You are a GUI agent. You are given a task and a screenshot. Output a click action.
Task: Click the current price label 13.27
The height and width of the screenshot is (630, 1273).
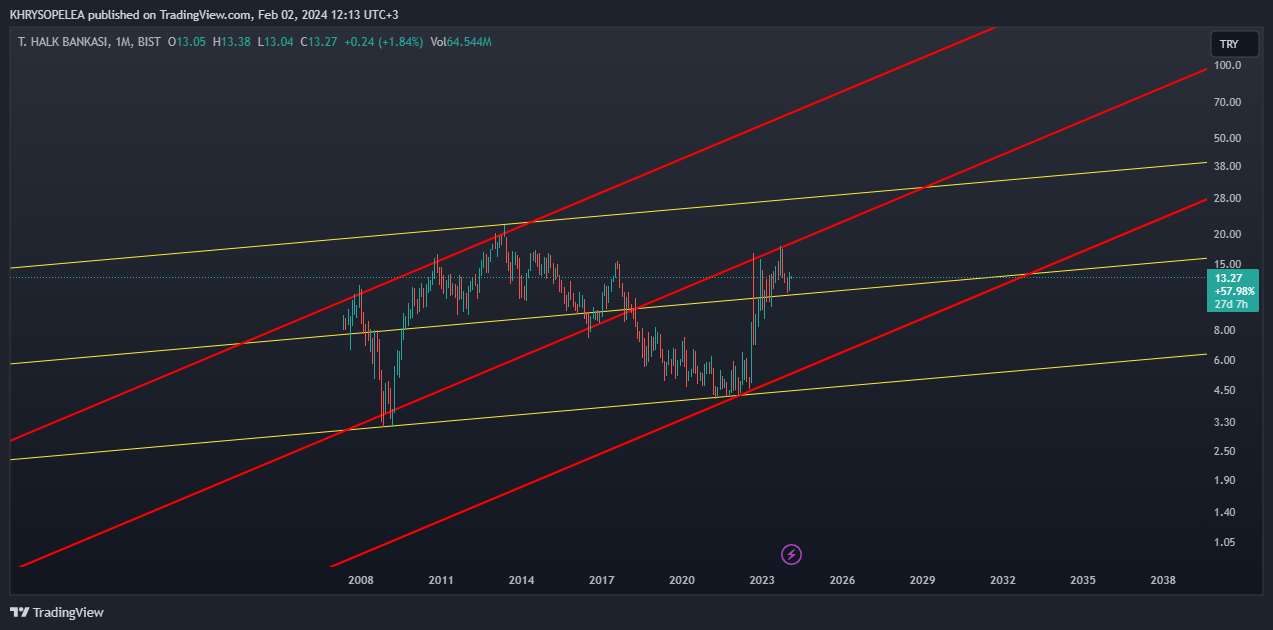pyautogui.click(x=1228, y=278)
